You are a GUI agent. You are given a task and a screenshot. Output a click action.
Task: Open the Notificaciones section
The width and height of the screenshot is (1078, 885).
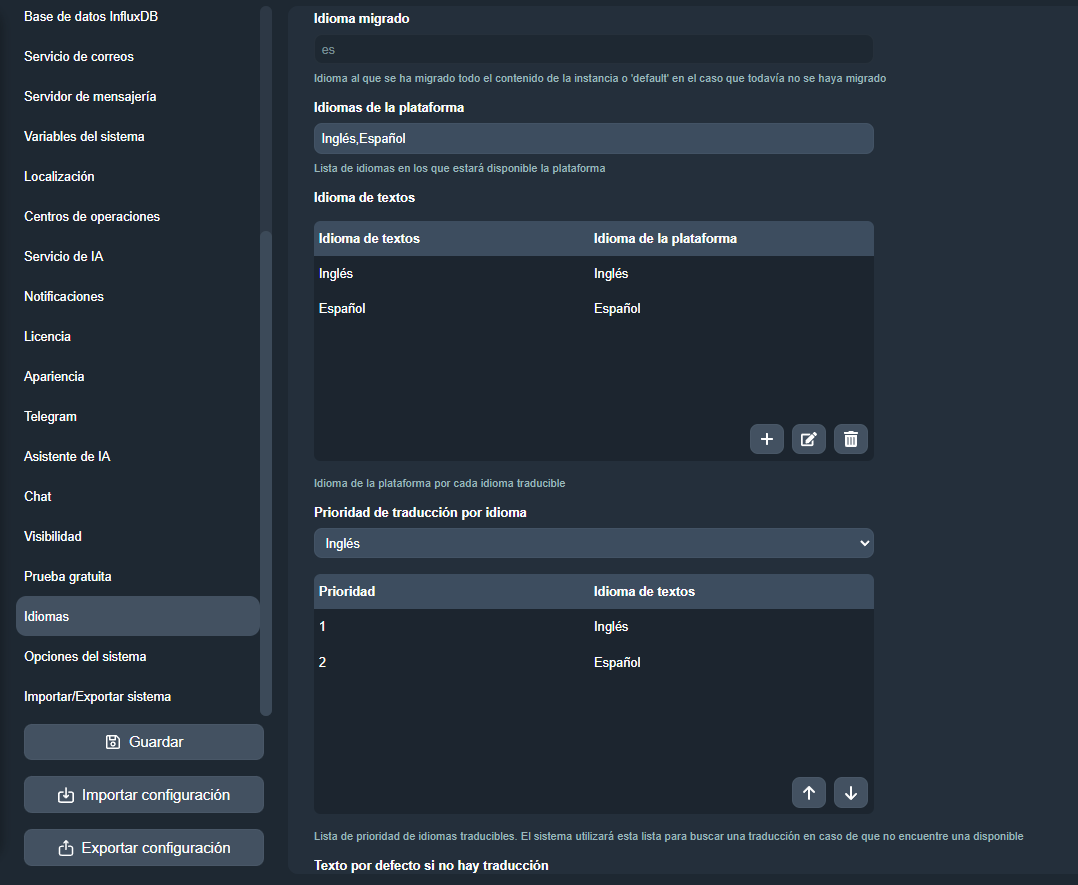[x=63, y=296]
